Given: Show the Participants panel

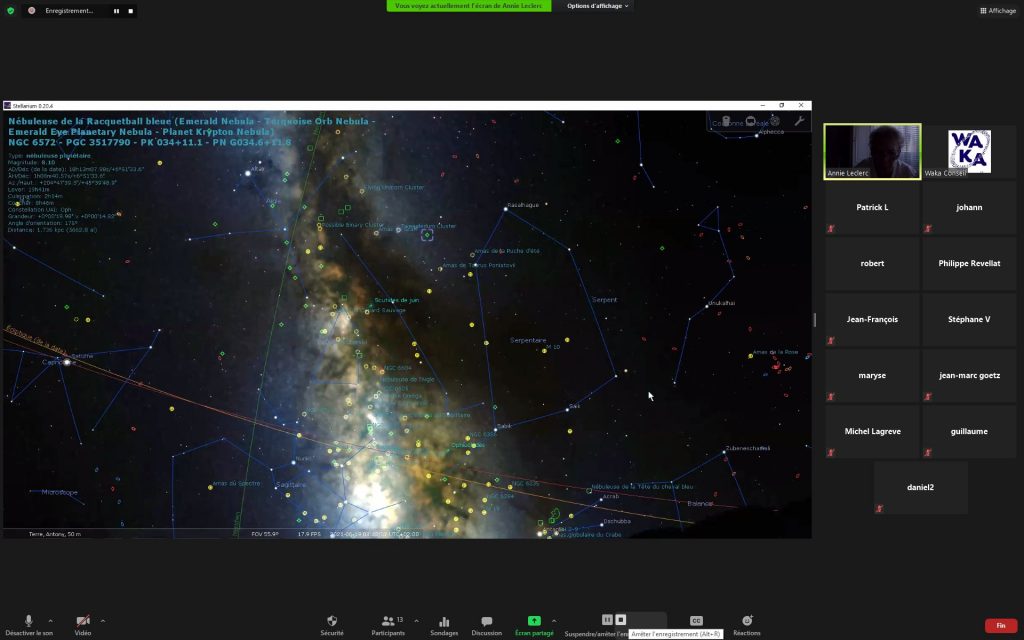Looking at the screenshot, I should point(388,624).
